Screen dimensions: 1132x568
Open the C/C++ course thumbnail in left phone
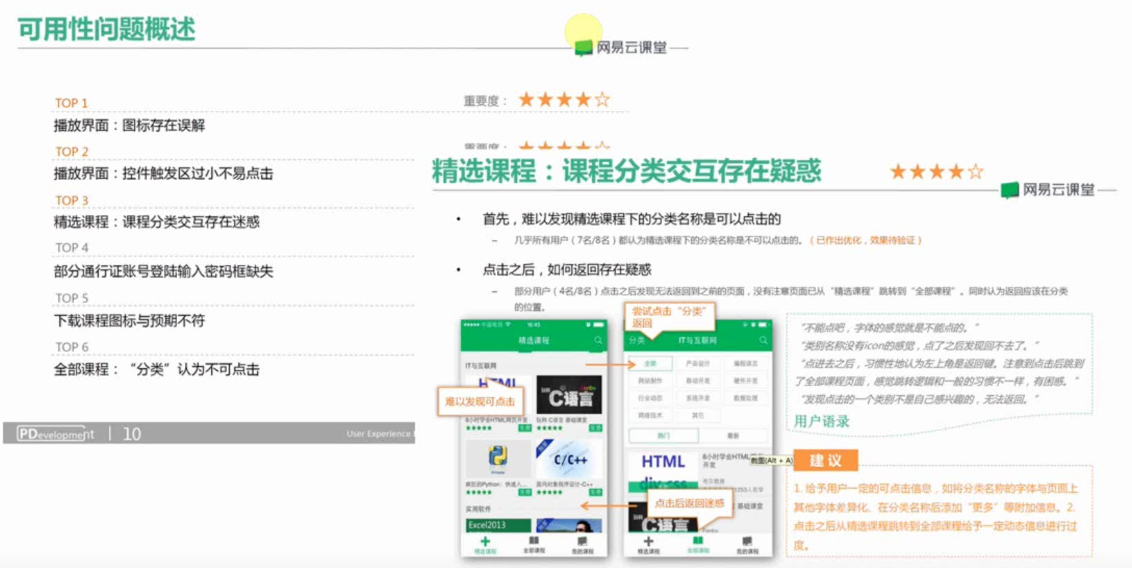click(x=570, y=459)
